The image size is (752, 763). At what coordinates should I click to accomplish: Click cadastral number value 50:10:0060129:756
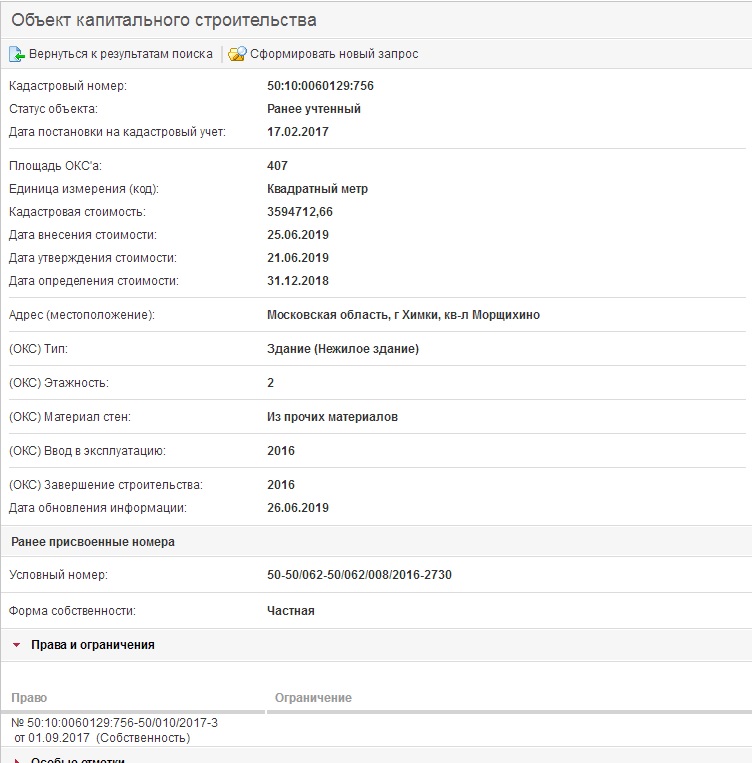point(320,86)
